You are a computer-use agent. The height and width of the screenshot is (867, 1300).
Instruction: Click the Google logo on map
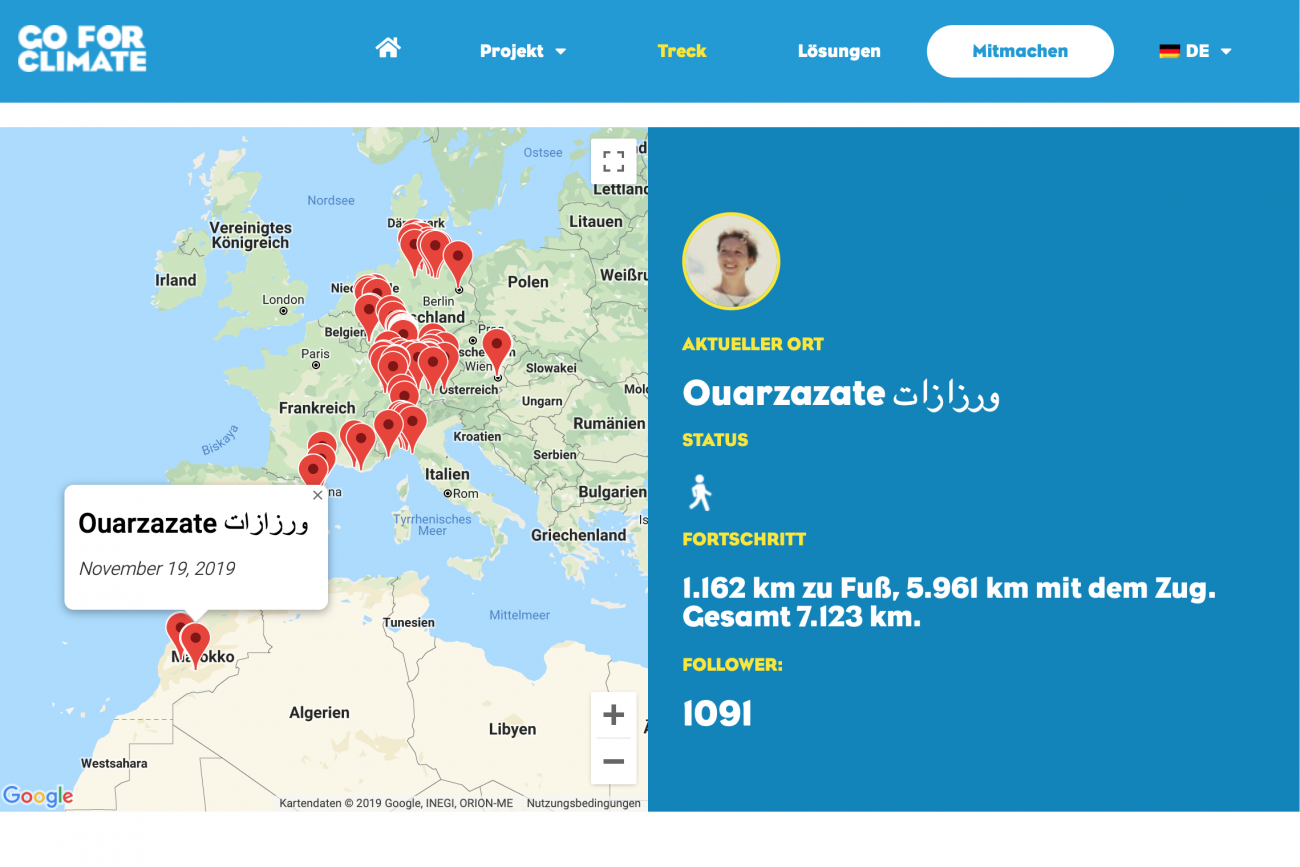38,796
